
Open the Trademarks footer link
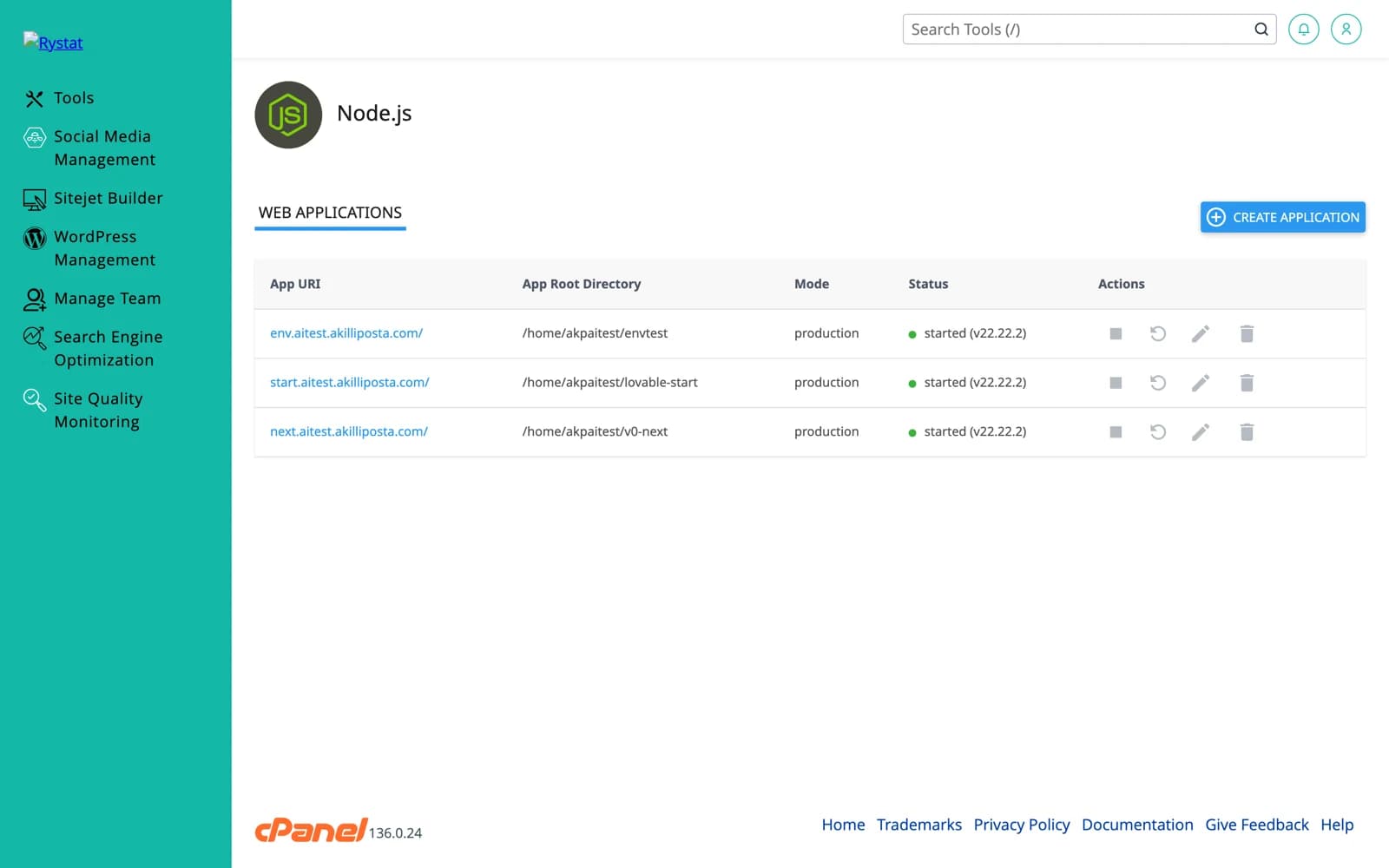[919, 825]
